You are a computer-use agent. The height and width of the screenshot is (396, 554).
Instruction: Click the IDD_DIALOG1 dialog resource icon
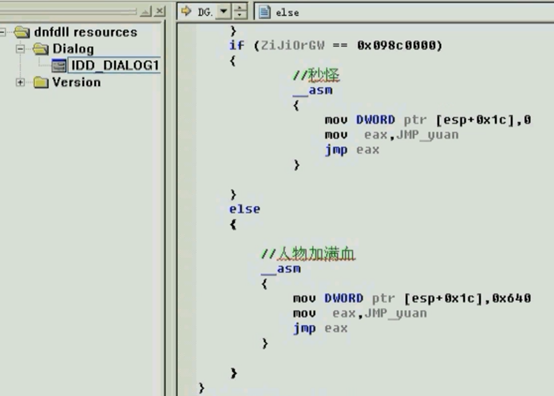click(59, 65)
